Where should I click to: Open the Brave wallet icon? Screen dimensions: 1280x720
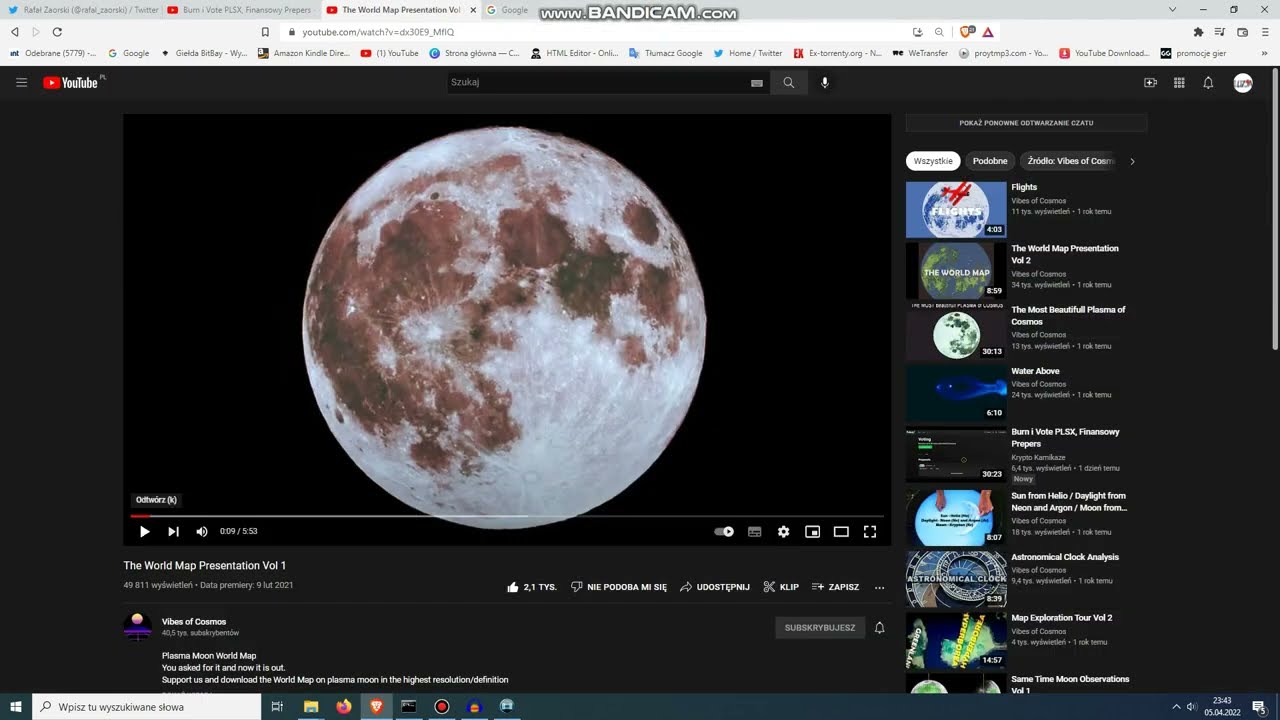tap(1242, 32)
